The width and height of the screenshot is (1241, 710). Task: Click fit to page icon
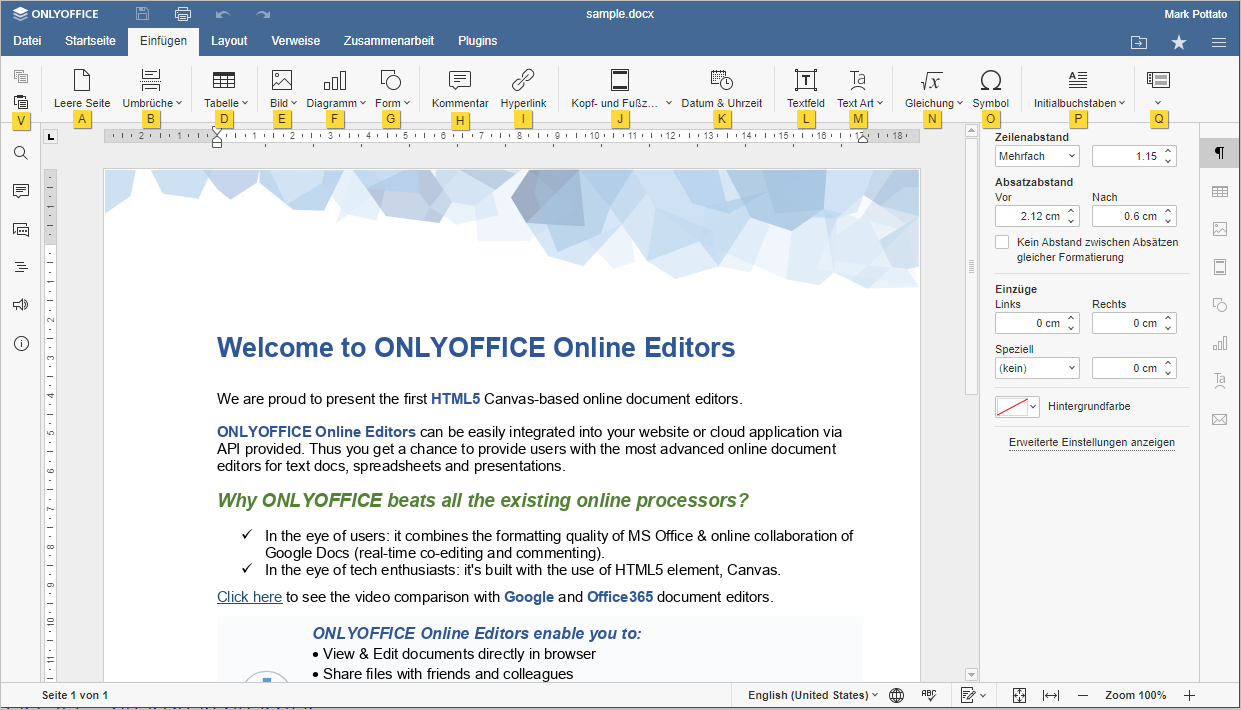(x=1020, y=695)
